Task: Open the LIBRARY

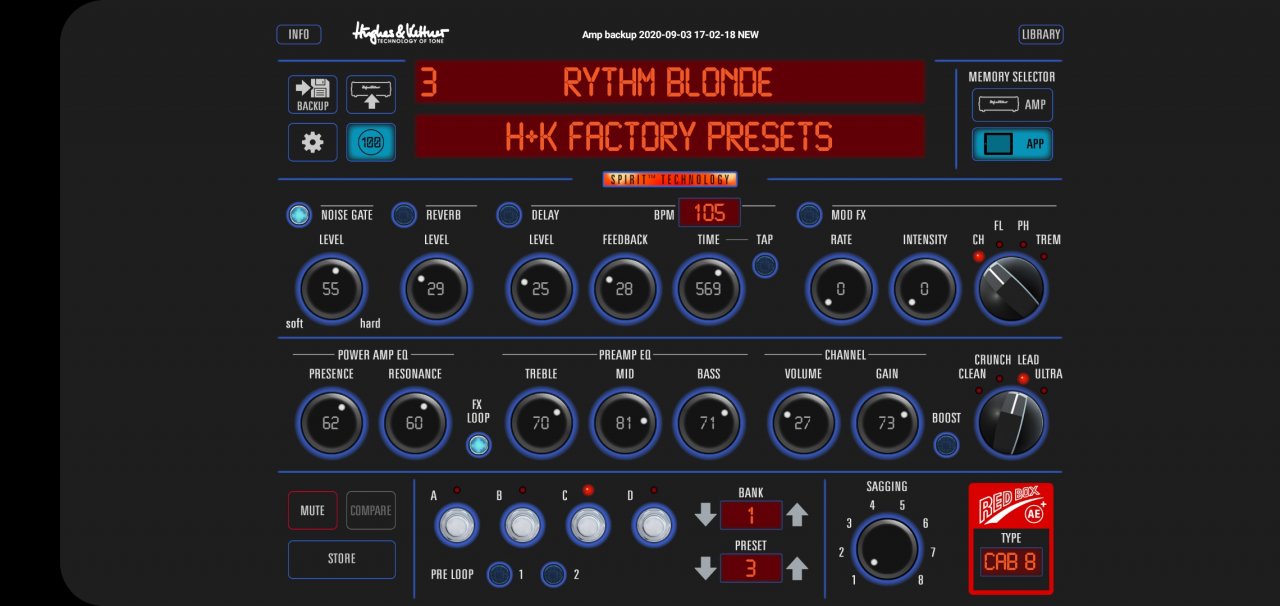Action: pos(1041,34)
